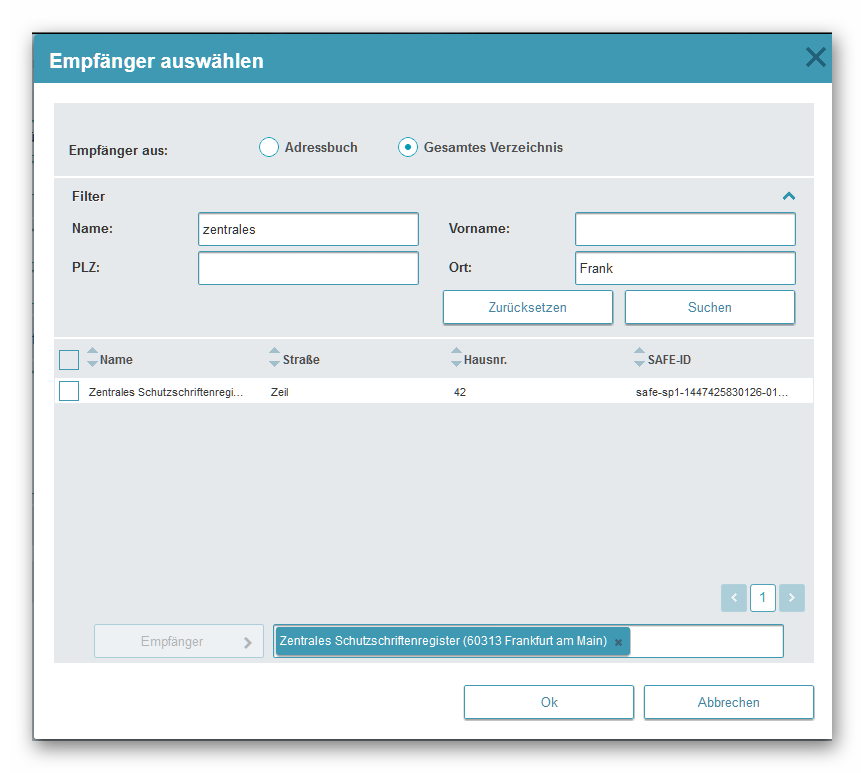Viewport: 864px width, 773px height.
Task: Go to the next results page arrow
Action: pos(791,598)
